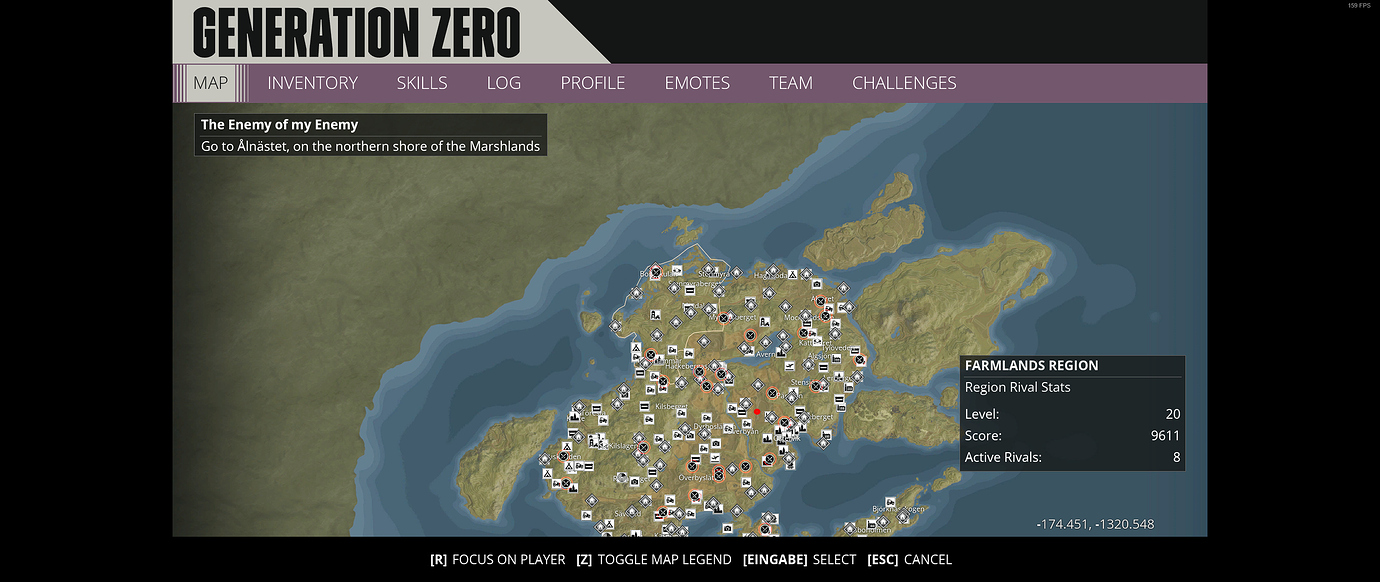Select the airplane icon southeast of Avern
The image size is (1380, 582).
point(789,366)
